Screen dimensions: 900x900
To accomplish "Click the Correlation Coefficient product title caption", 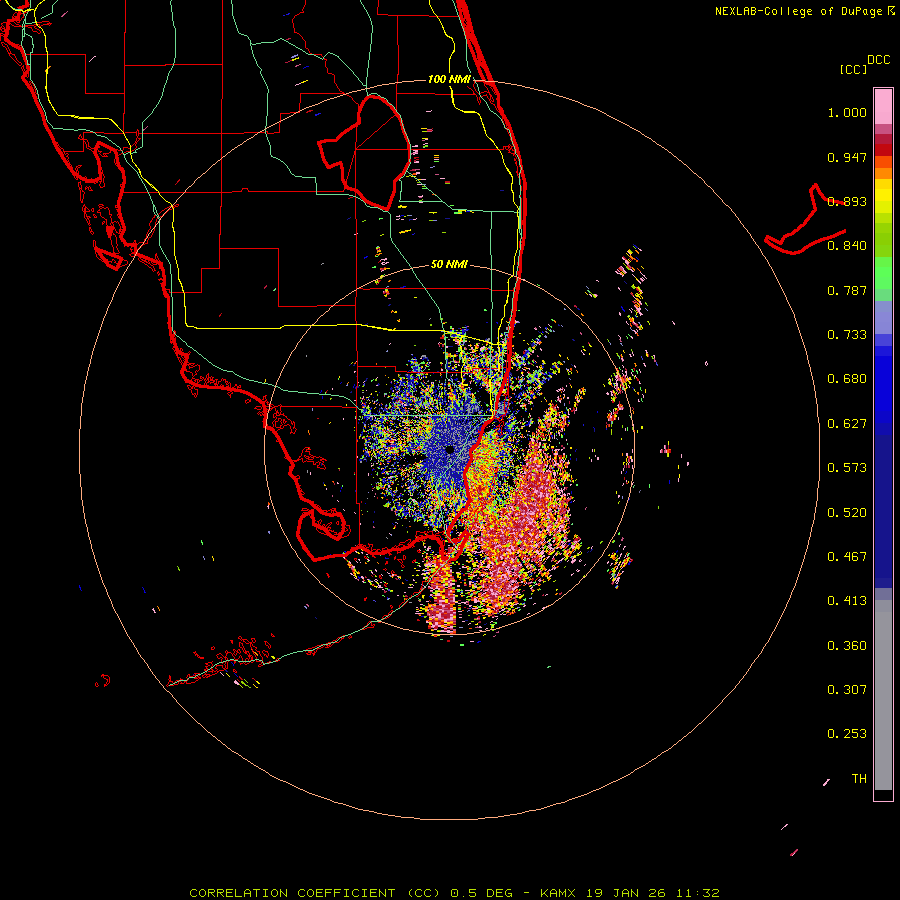I will (x=454, y=893).
